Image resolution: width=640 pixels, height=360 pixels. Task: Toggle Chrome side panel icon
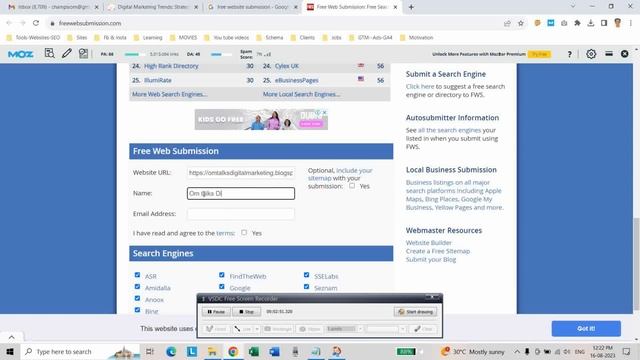[x=604, y=23]
